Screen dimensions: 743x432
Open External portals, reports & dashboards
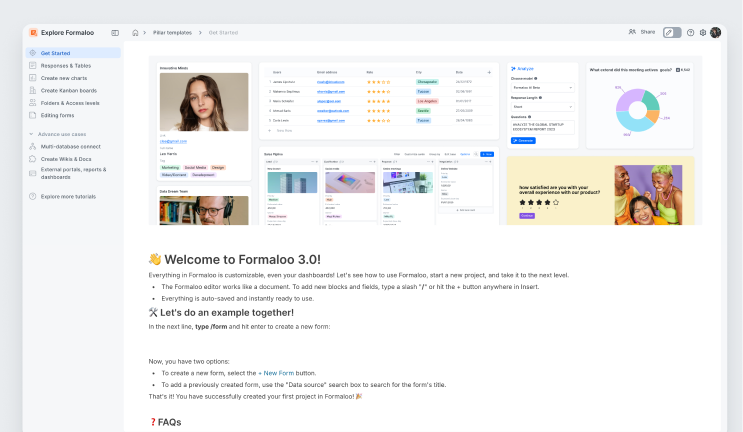pos(73,173)
